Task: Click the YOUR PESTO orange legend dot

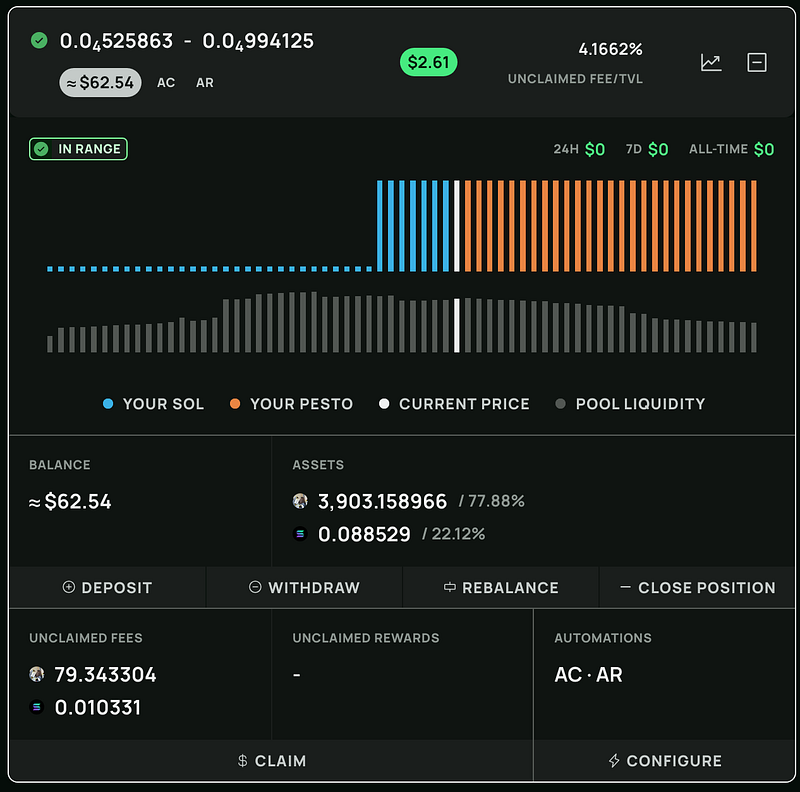Action: pyautogui.click(x=235, y=404)
